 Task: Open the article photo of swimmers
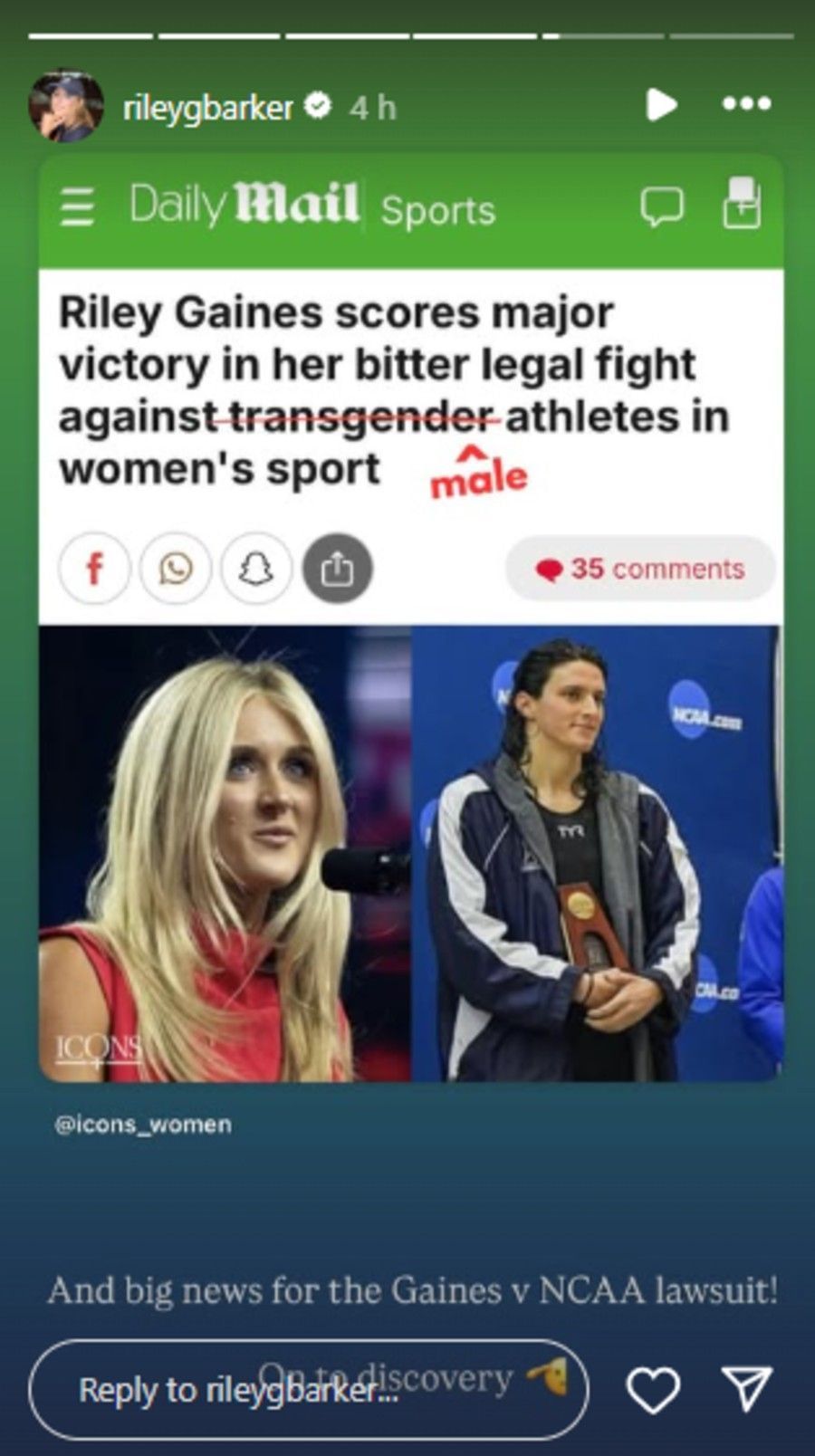(x=410, y=853)
